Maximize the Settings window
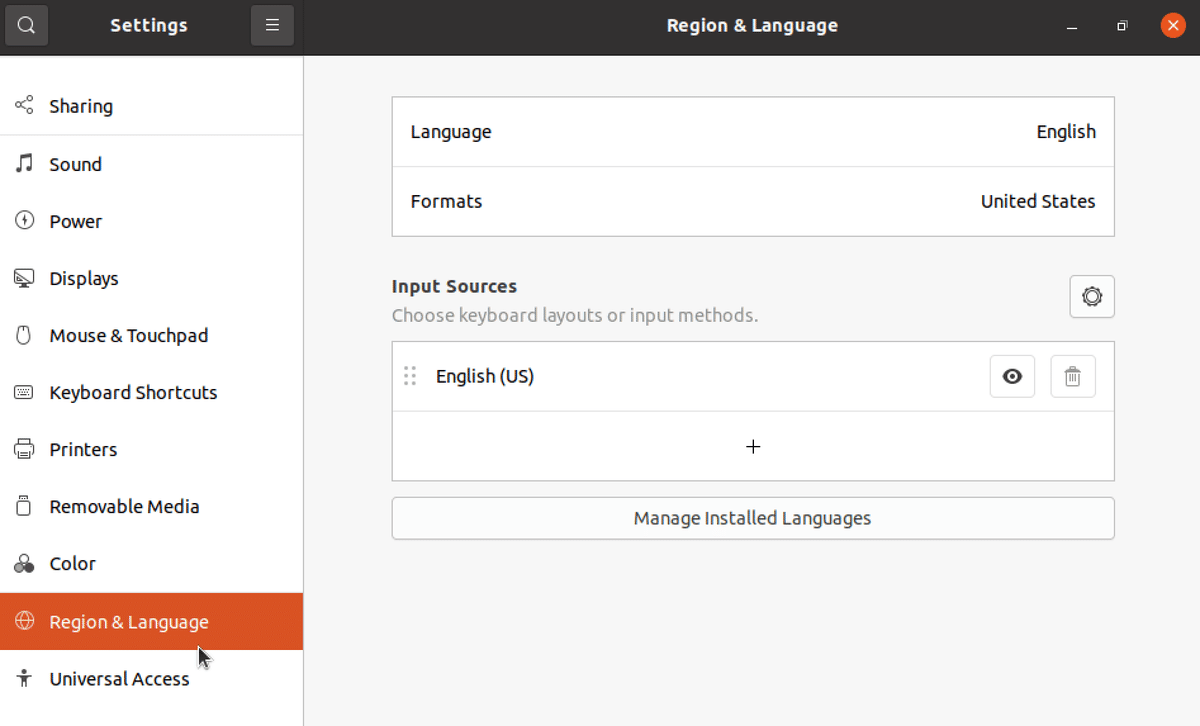 pyautogui.click(x=1122, y=26)
